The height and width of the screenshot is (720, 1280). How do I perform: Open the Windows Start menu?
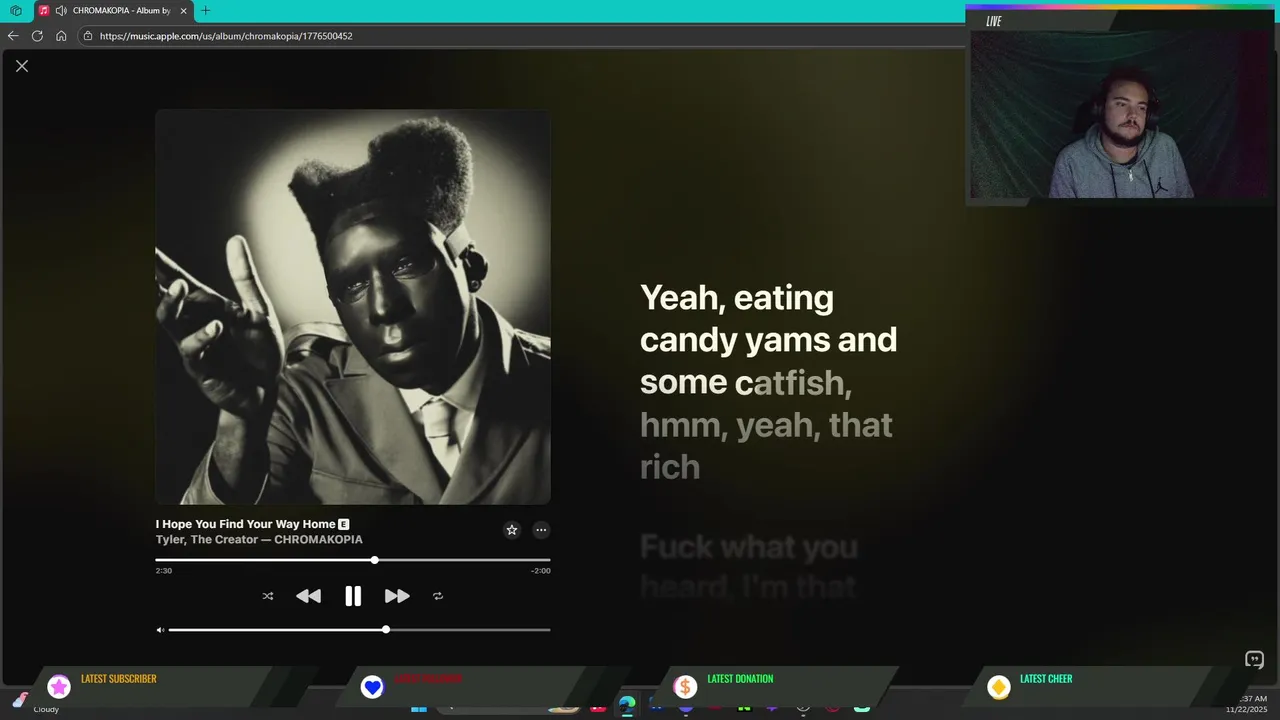click(x=419, y=709)
